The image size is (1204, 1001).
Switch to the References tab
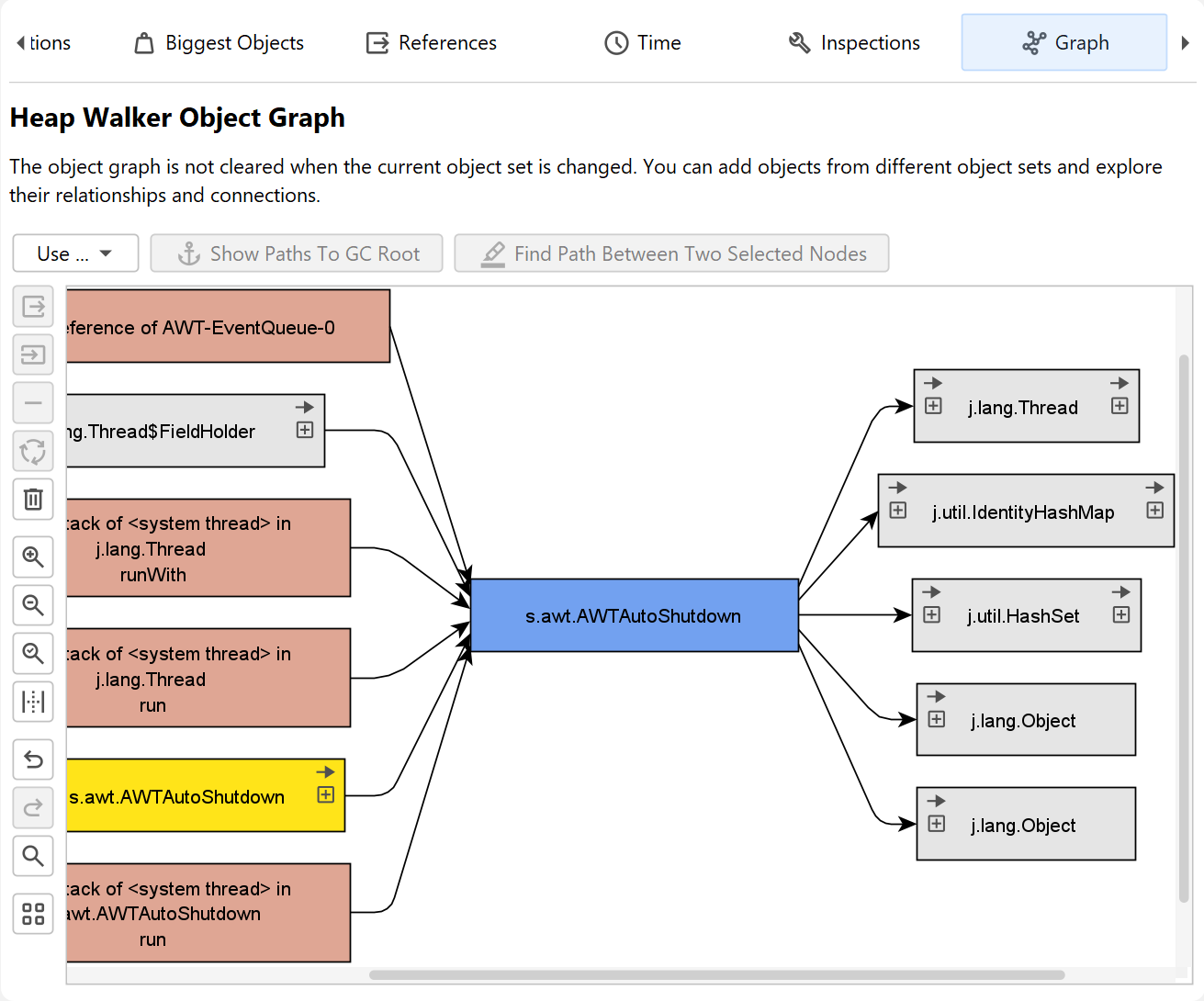pos(432,43)
